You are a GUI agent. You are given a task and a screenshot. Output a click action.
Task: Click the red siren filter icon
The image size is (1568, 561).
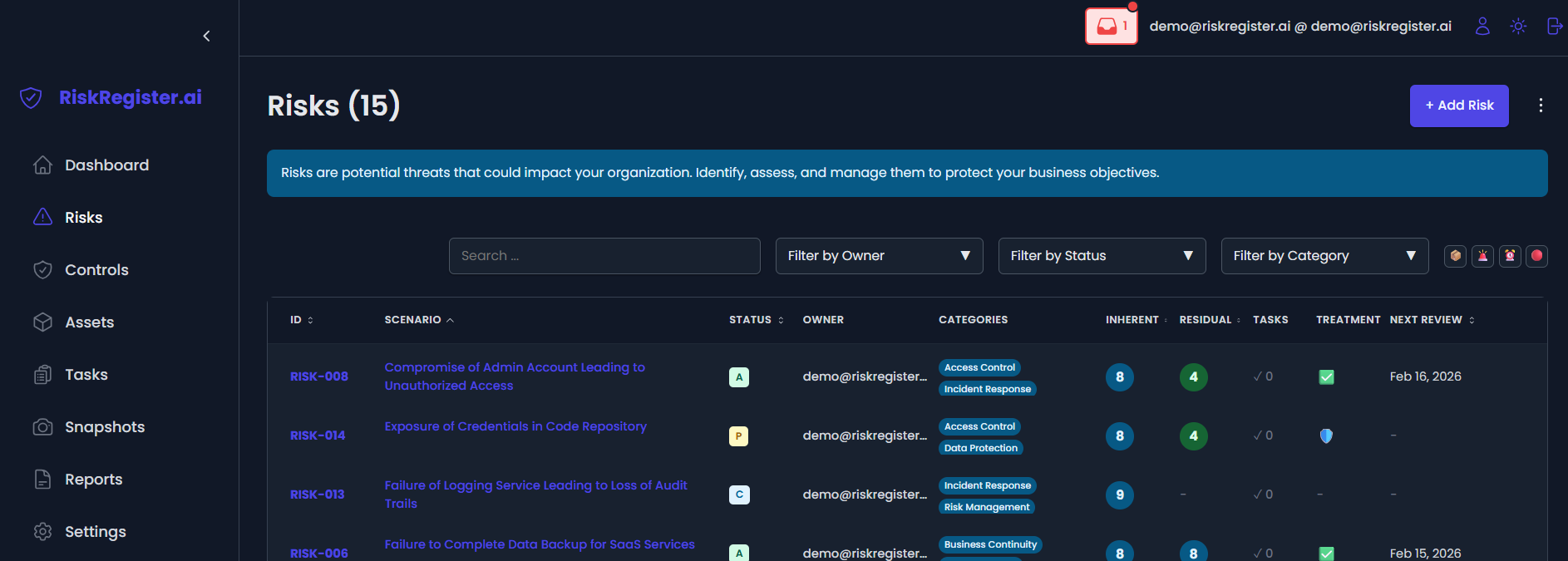(1482, 256)
